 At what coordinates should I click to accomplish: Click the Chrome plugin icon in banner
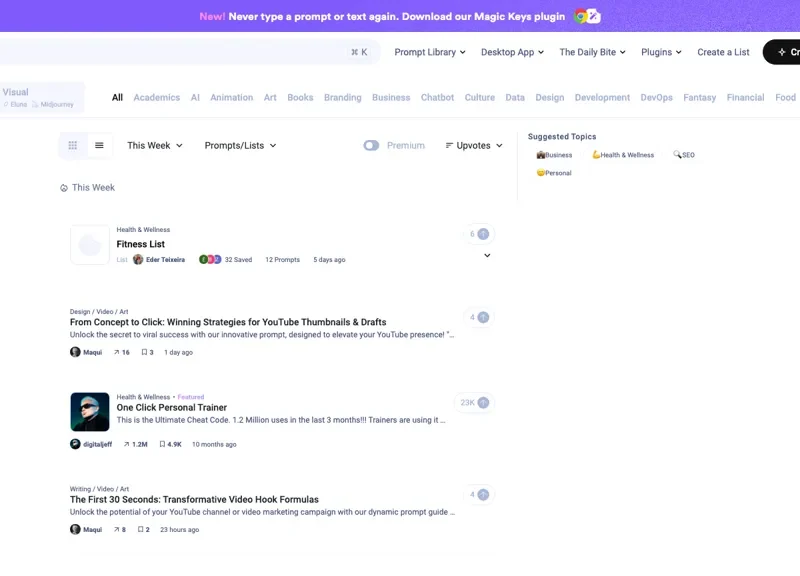(581, 16)
